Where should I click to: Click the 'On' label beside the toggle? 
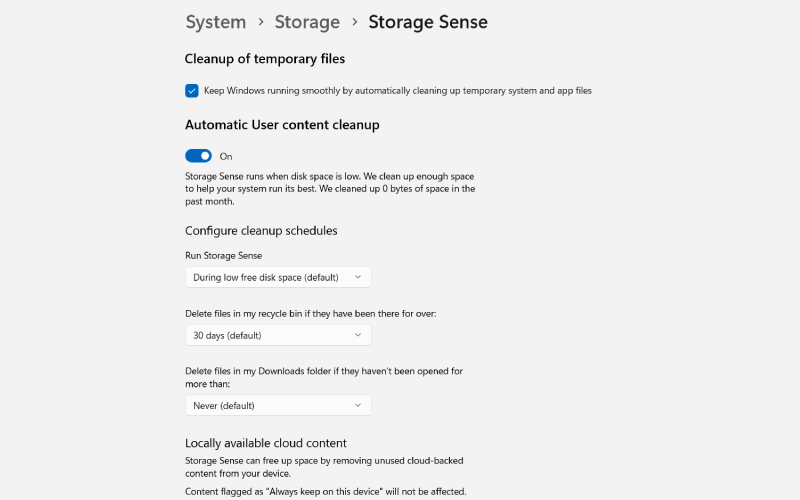[x=226, y=156]
